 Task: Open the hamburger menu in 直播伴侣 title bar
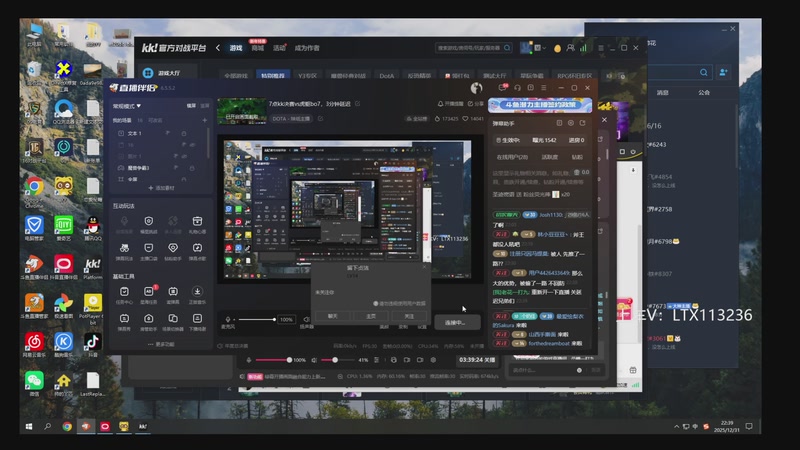[x=544, y=88]
